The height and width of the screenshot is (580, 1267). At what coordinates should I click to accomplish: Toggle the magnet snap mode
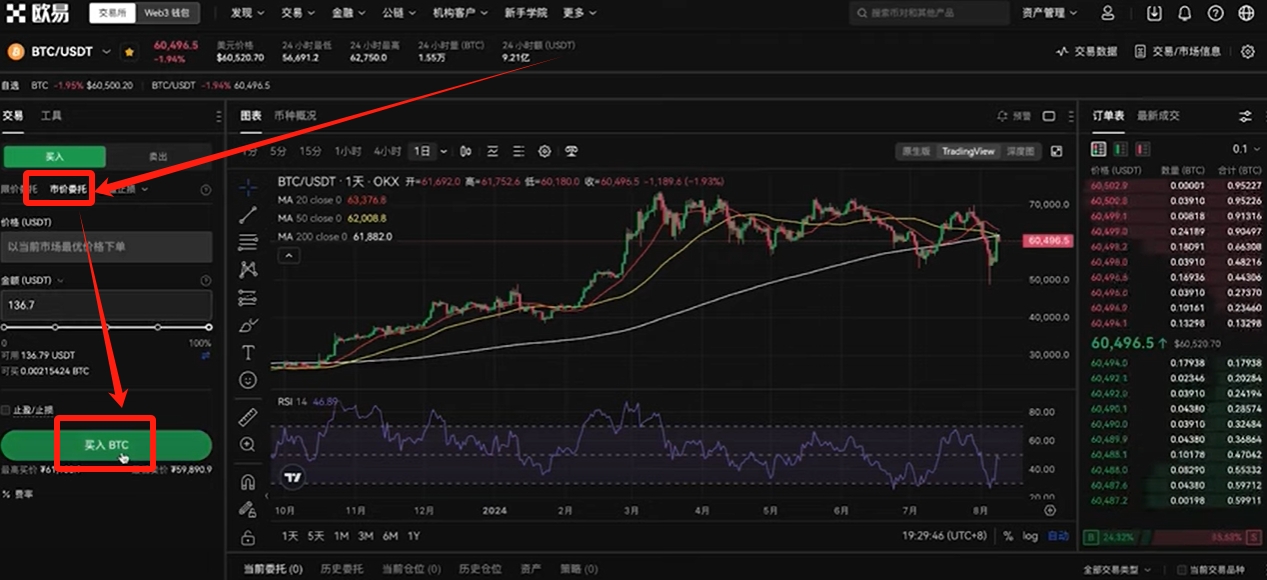point(248,481)
